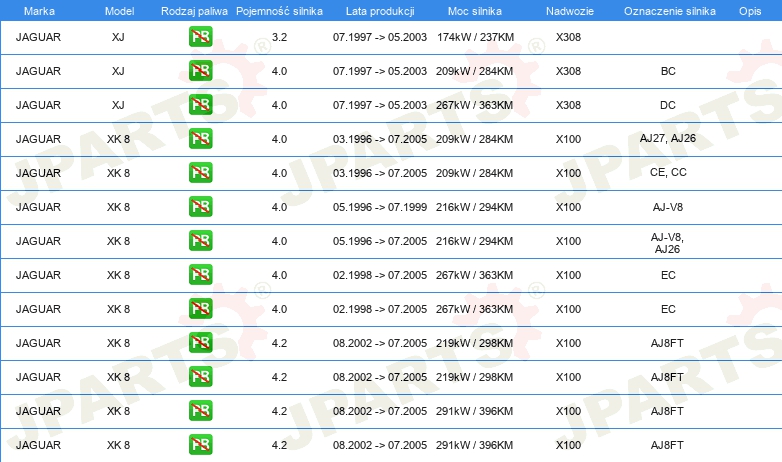Click the Lata produkcji column header
This screenshot has height=462, width=782.
[380, 11]
